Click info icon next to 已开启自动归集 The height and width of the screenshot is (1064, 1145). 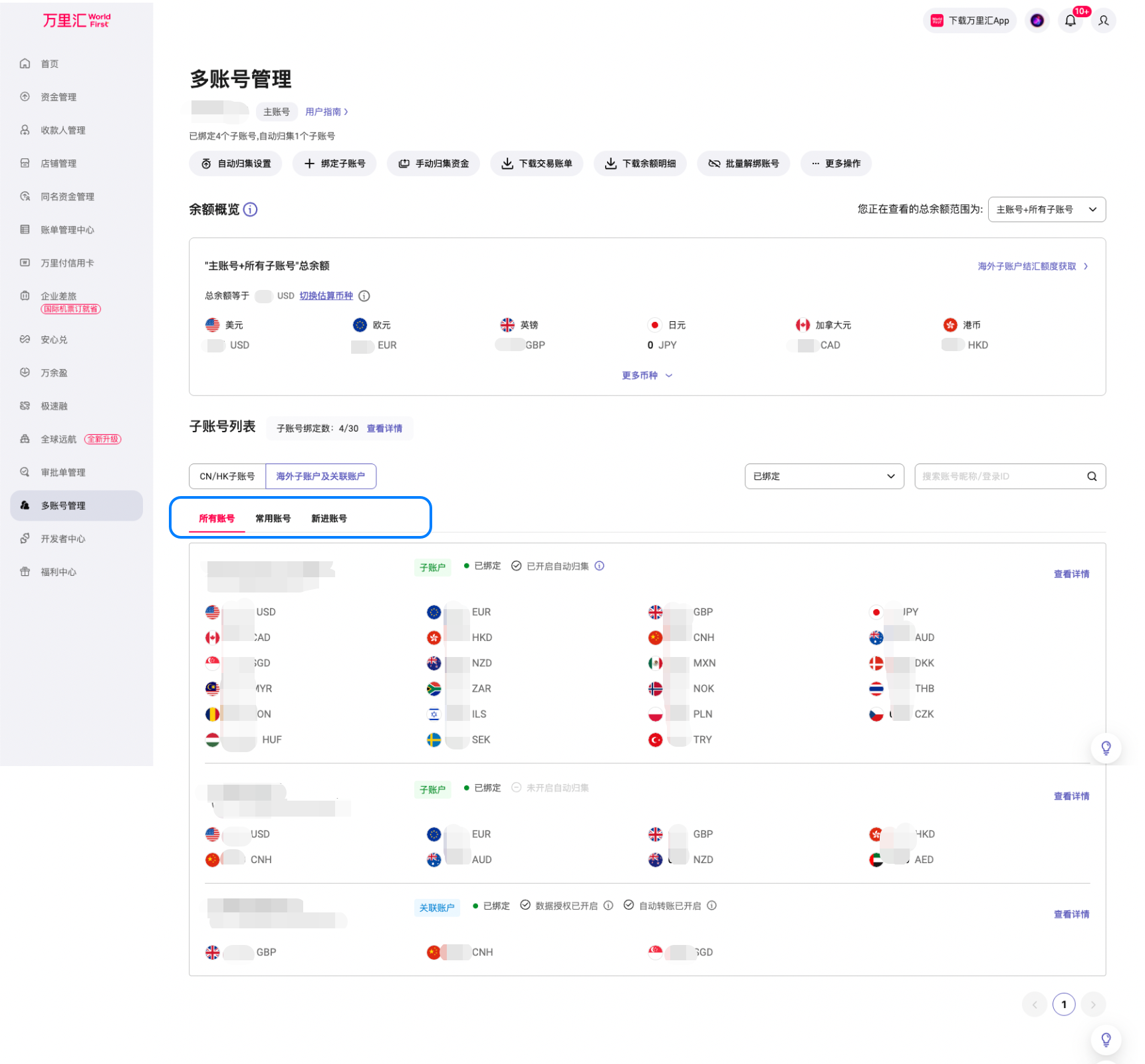tap(599, 566)
